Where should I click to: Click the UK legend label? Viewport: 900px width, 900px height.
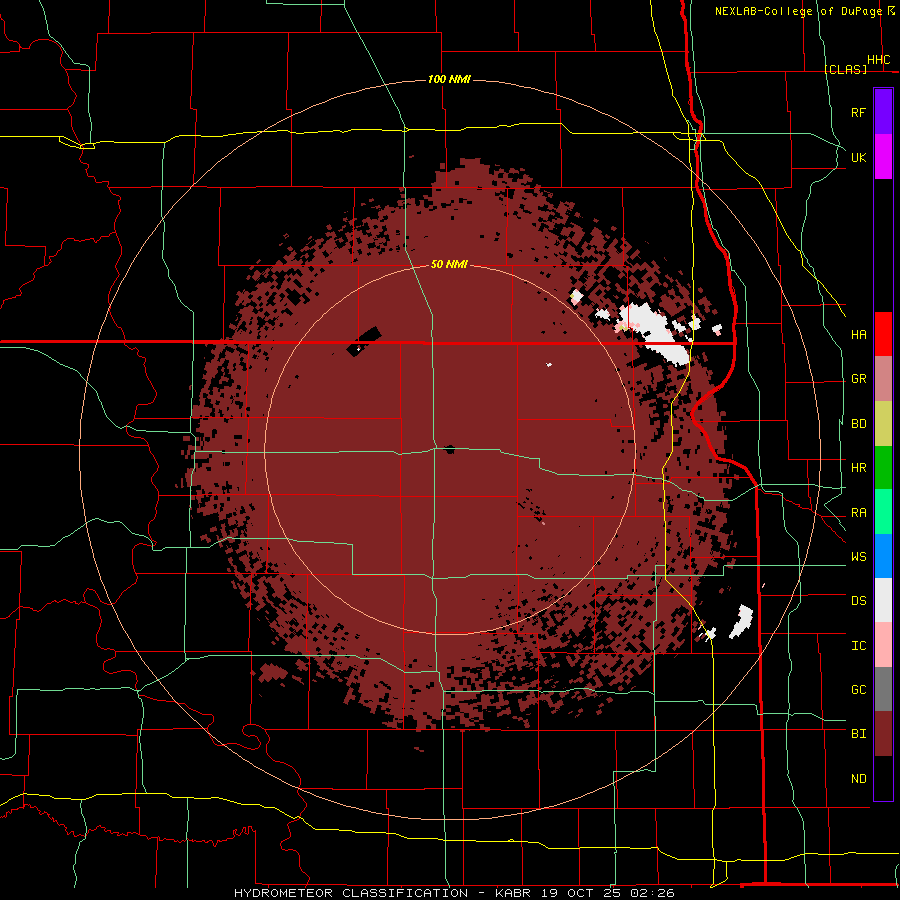pos(858,157)
